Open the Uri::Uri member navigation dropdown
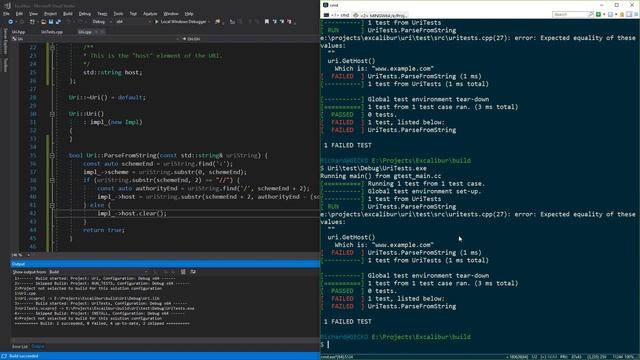This screenshot has width=640, height=360. 250,39
